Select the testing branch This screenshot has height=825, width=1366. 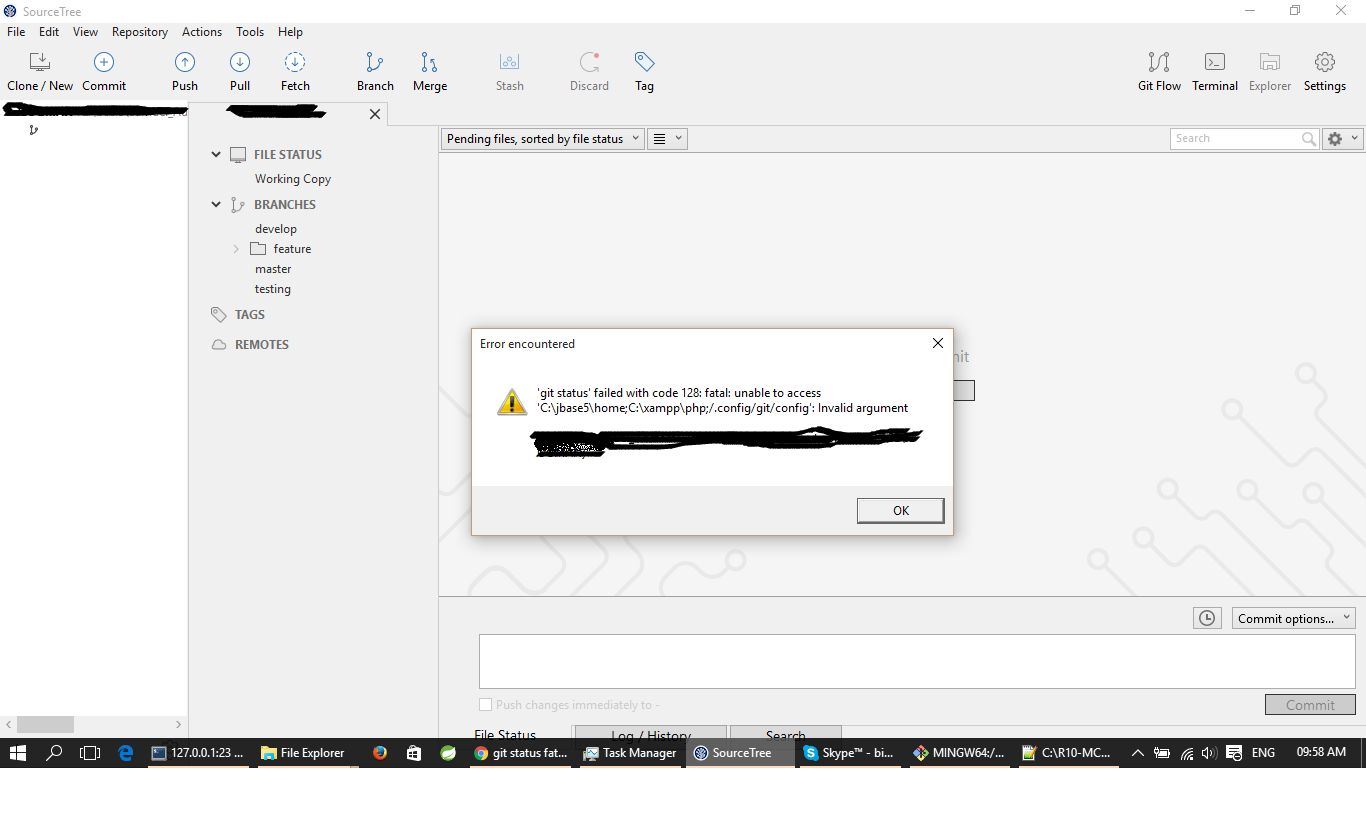(x=273, y=289)
